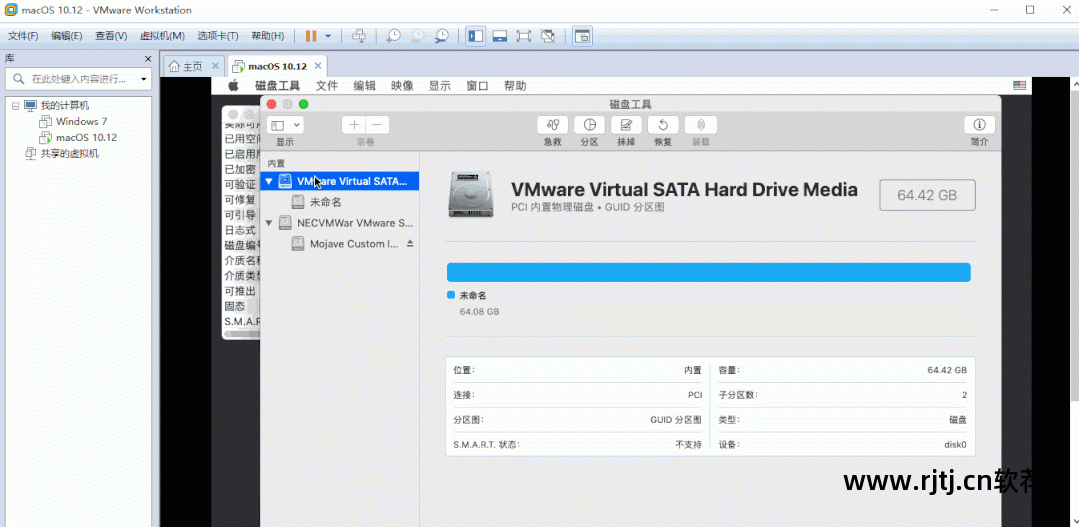The width and height of the screenshot is (1079, 527).
Task: Open the power options dropdown beside pause
Action: pyautogui.click(x=328, y=36)
